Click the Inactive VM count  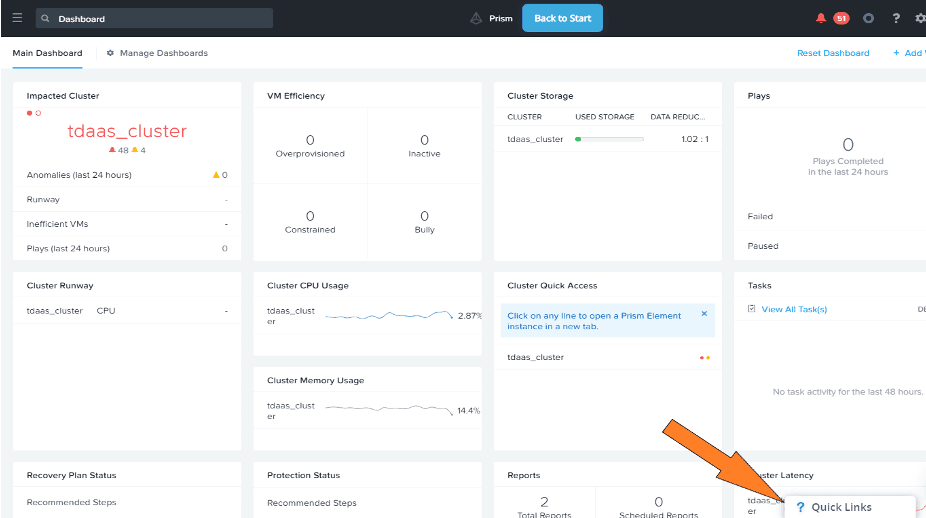tap(424, 141)
